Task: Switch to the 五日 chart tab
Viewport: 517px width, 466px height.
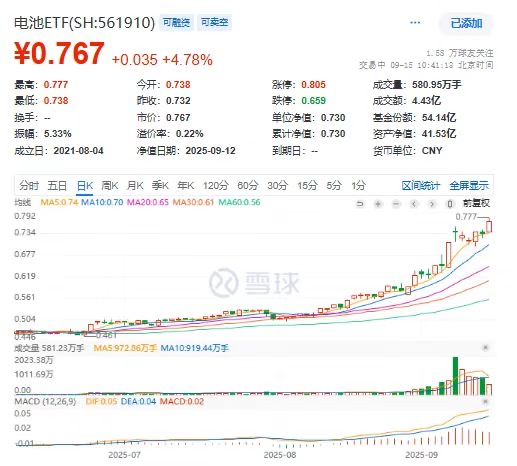Action: [x=57, y=185]
